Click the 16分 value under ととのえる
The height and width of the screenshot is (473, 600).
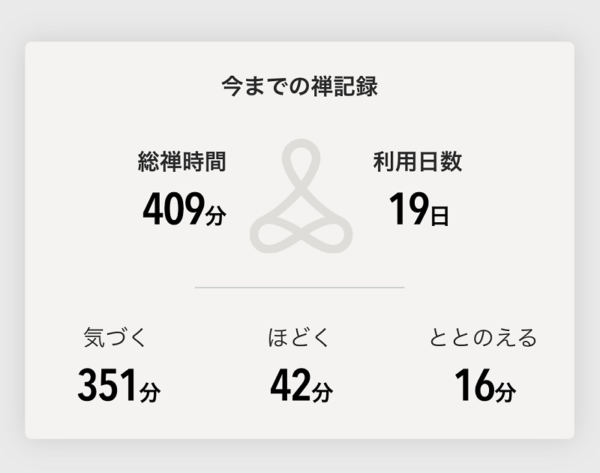click(x=485, y=385)
